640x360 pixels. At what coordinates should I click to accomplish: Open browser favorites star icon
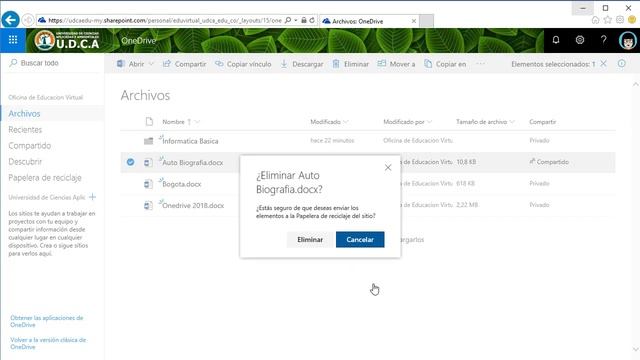(x=608, y=20)
